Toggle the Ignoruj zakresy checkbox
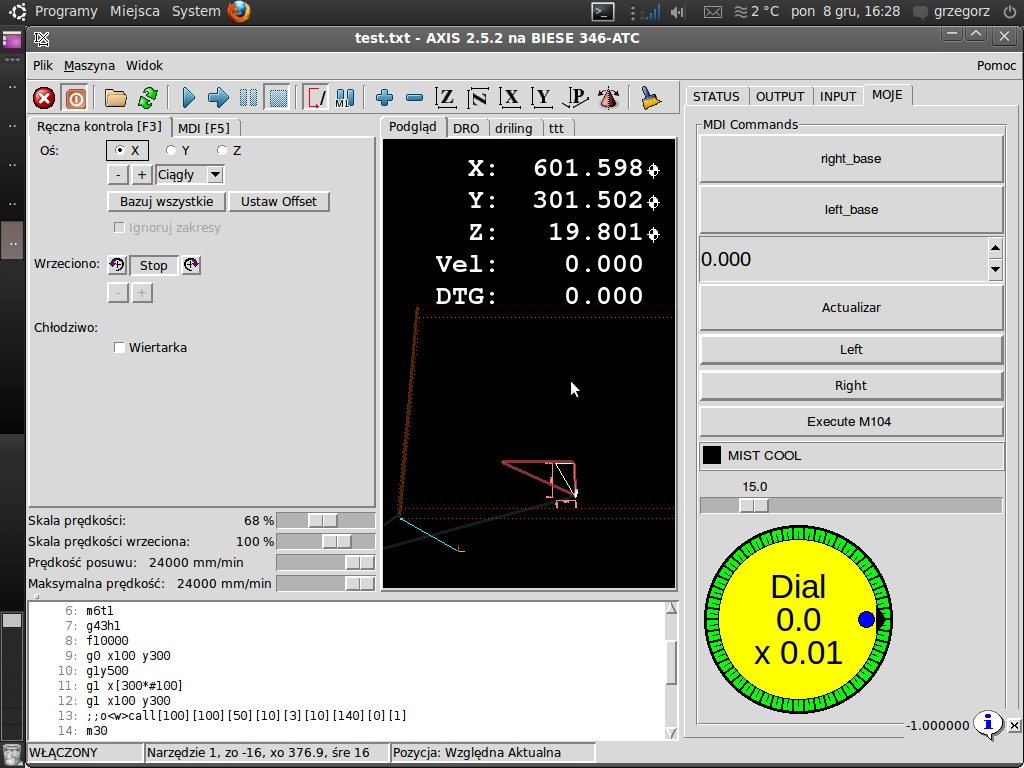Image resolution: width=1024 pixels, height=768 pixels. click(119, 227)
